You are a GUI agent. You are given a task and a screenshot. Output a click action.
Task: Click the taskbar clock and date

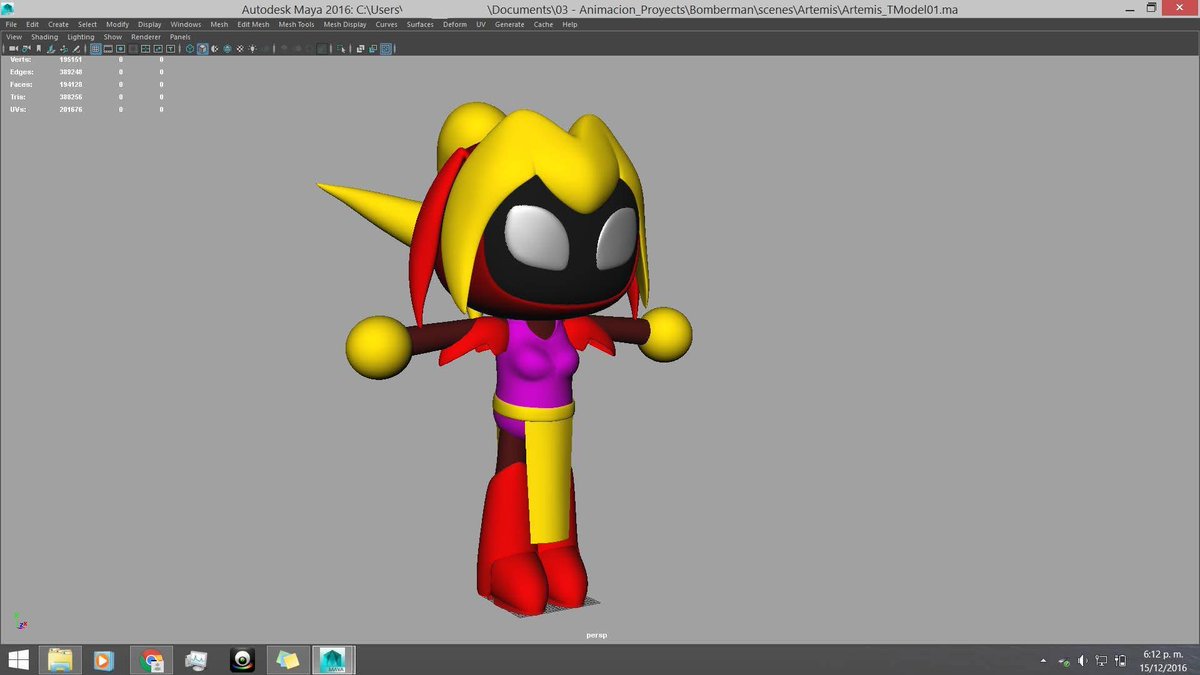click(x=1165, y=660)
